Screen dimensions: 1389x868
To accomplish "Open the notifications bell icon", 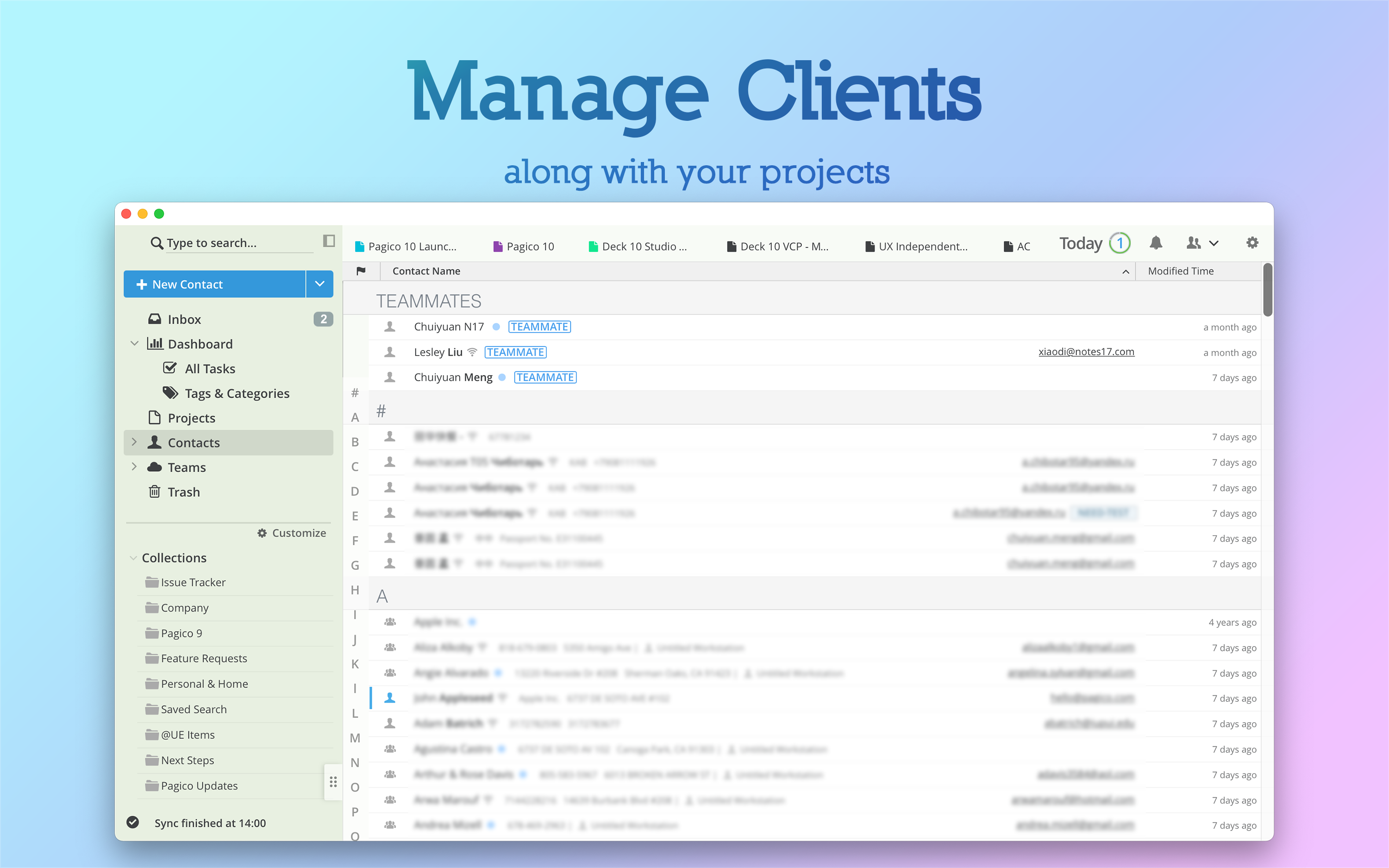I will click(x=1156, y=243).
